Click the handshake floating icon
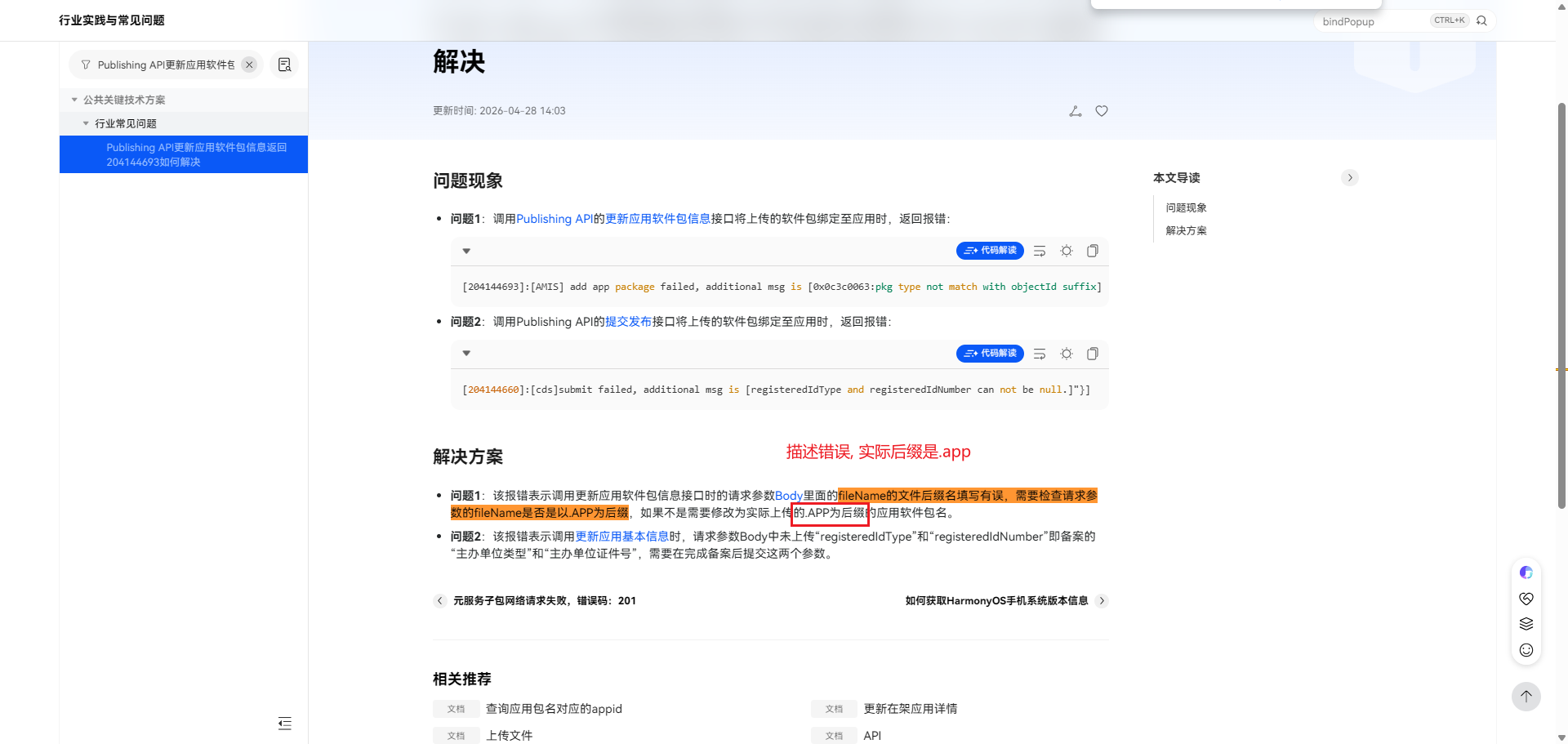 pos(1526,599)
